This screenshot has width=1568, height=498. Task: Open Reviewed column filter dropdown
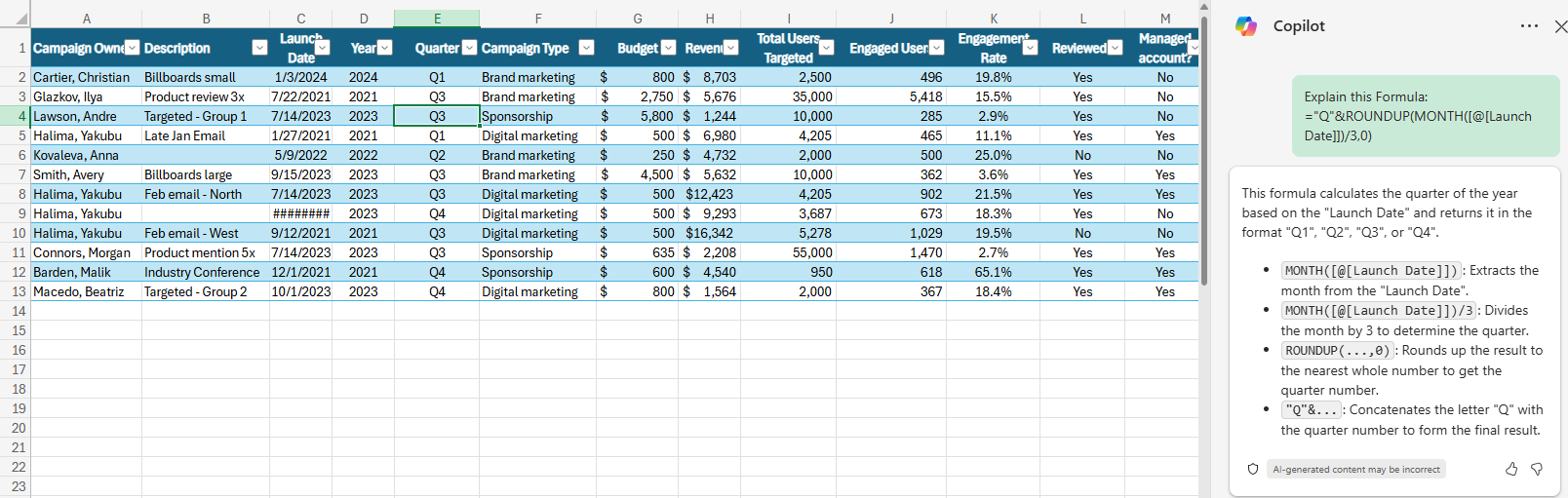(x=1116, y=48)
